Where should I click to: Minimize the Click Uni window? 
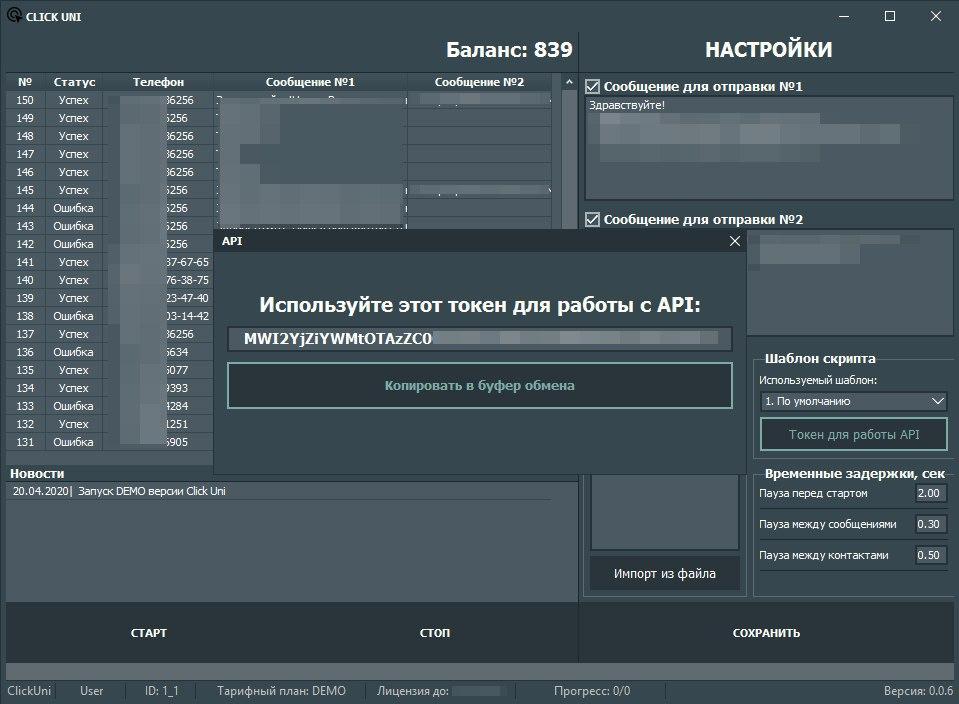(842, 16)
